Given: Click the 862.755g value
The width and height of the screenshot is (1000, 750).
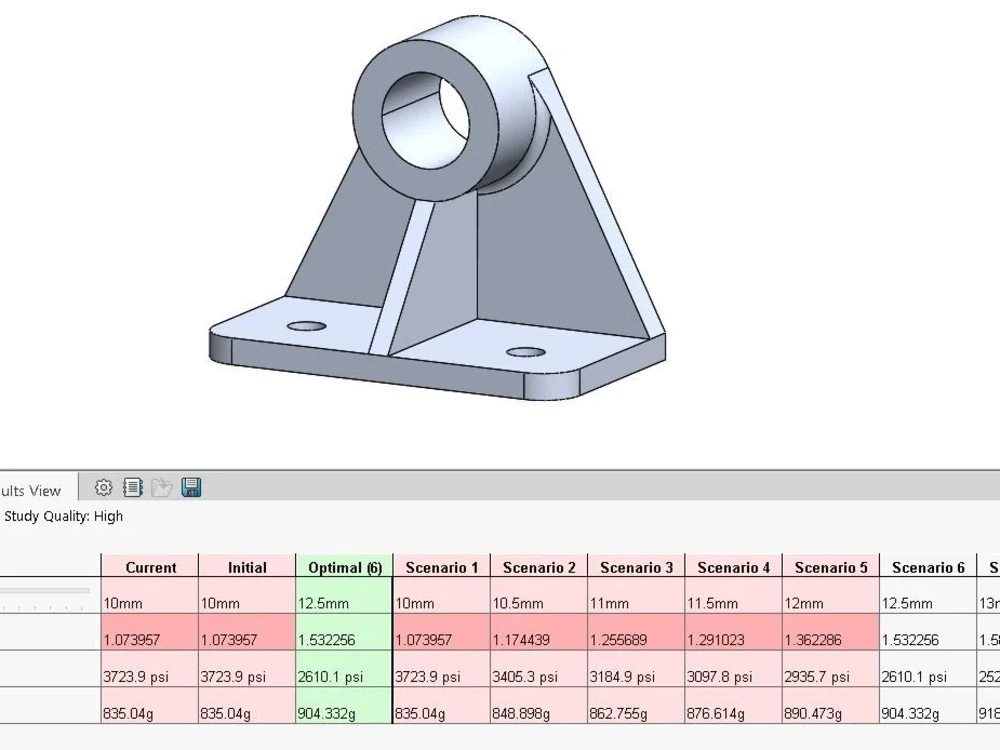Looking at the screenshot, I should coord(636,705).
